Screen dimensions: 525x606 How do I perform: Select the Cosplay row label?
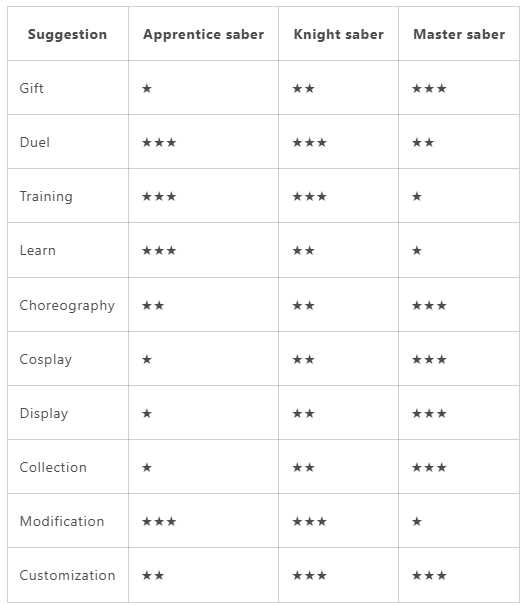(x=46, y=359)
